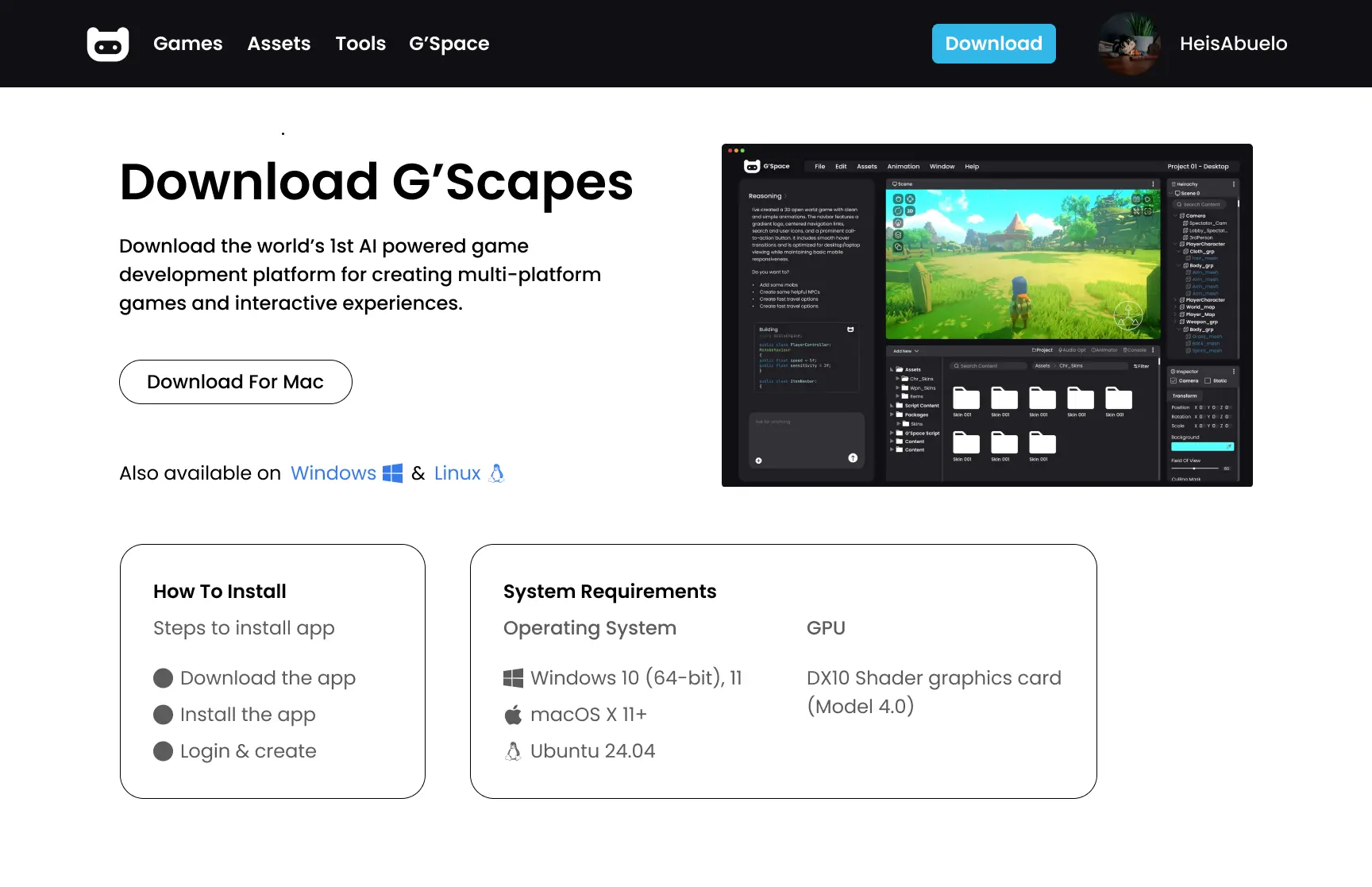This screenshot has height=887, width=1372.
Task: Open the Edit menu in the G'Space preview
Action: [841, 167]
